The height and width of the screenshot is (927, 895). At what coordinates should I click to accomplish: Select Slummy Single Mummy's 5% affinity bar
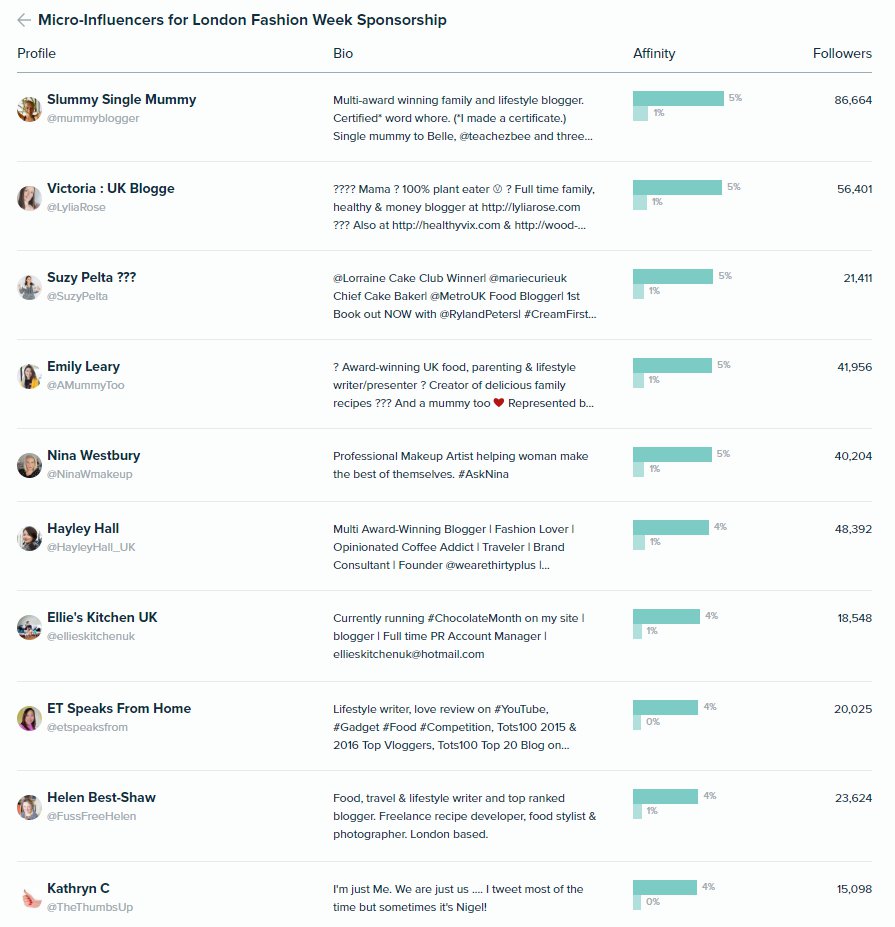click(x=678, y=98)
